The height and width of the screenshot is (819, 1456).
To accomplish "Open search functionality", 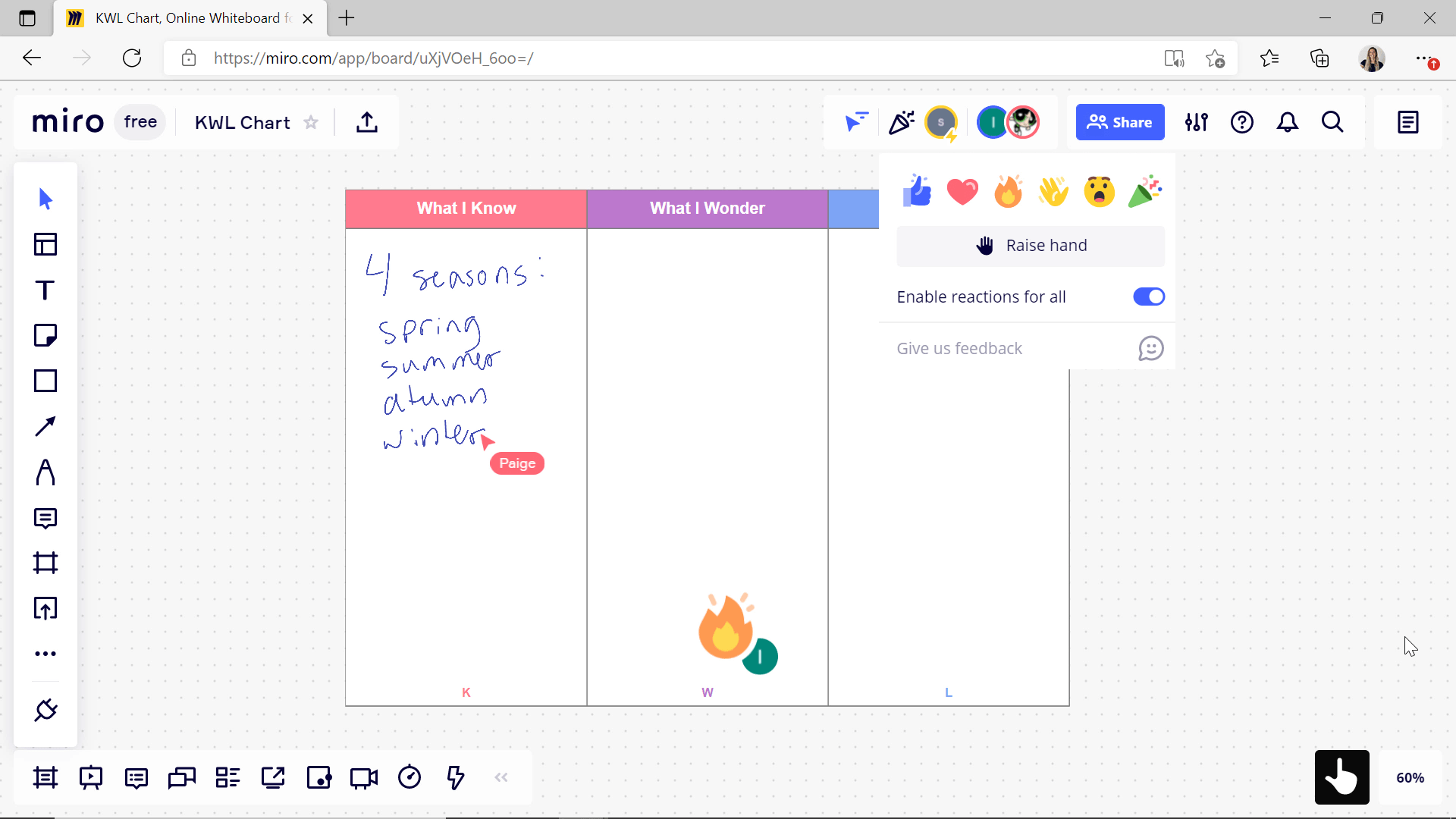I will [x=1333, y=122].
